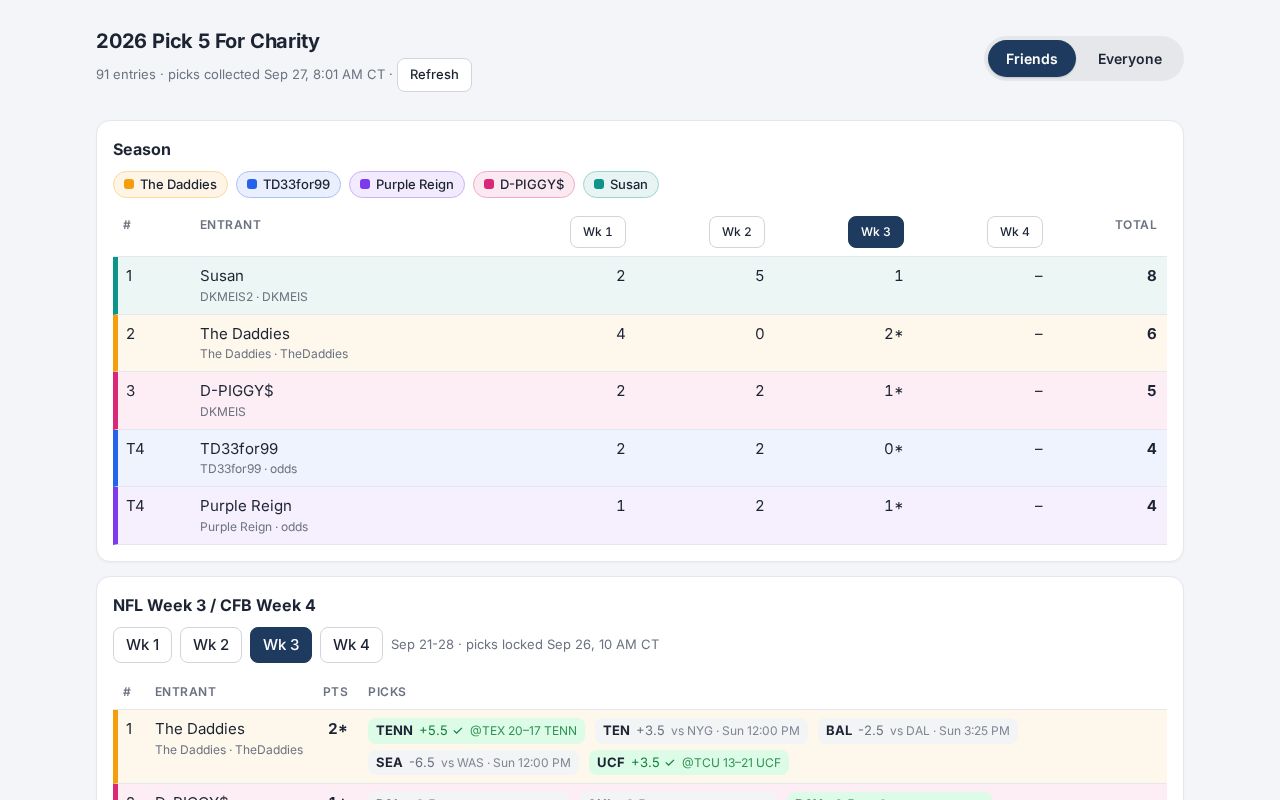Click orange swatch in The Daddies chip
This screenshot has width=1280, height=800.
coord(129,184)
